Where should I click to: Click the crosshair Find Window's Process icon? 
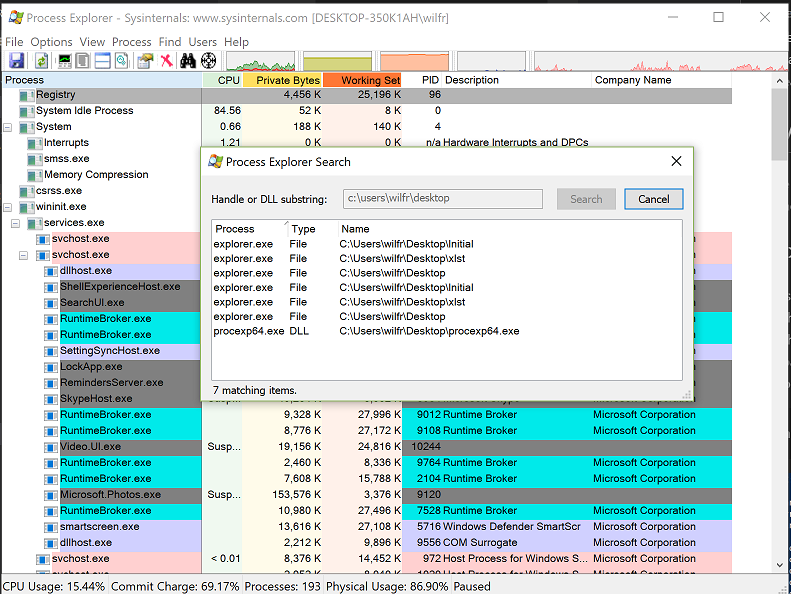(208, 61)
